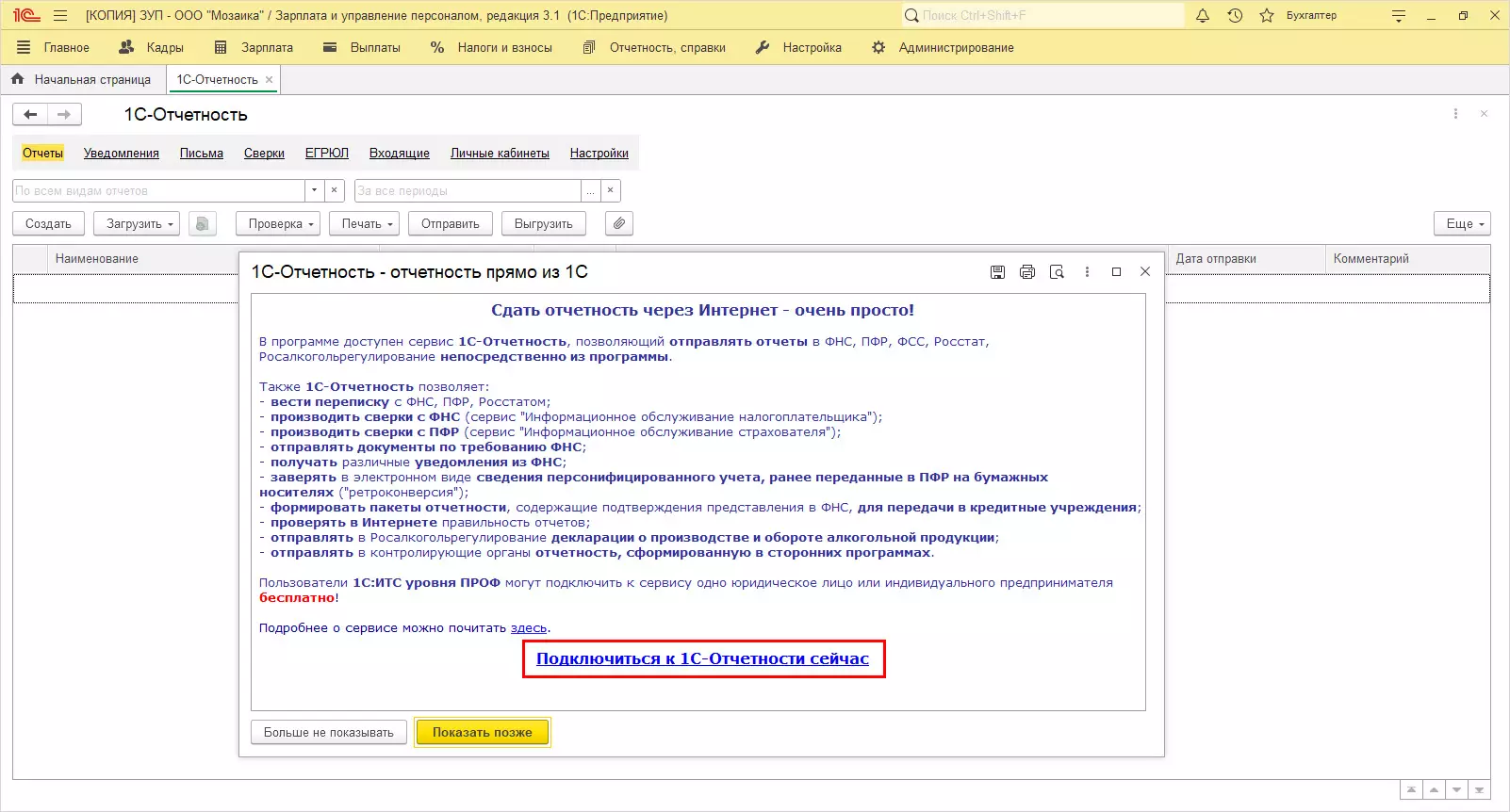This screenshot has width=1510, height=812.
Task: Go to the Сверки section
Action: [x=264, y=154]
